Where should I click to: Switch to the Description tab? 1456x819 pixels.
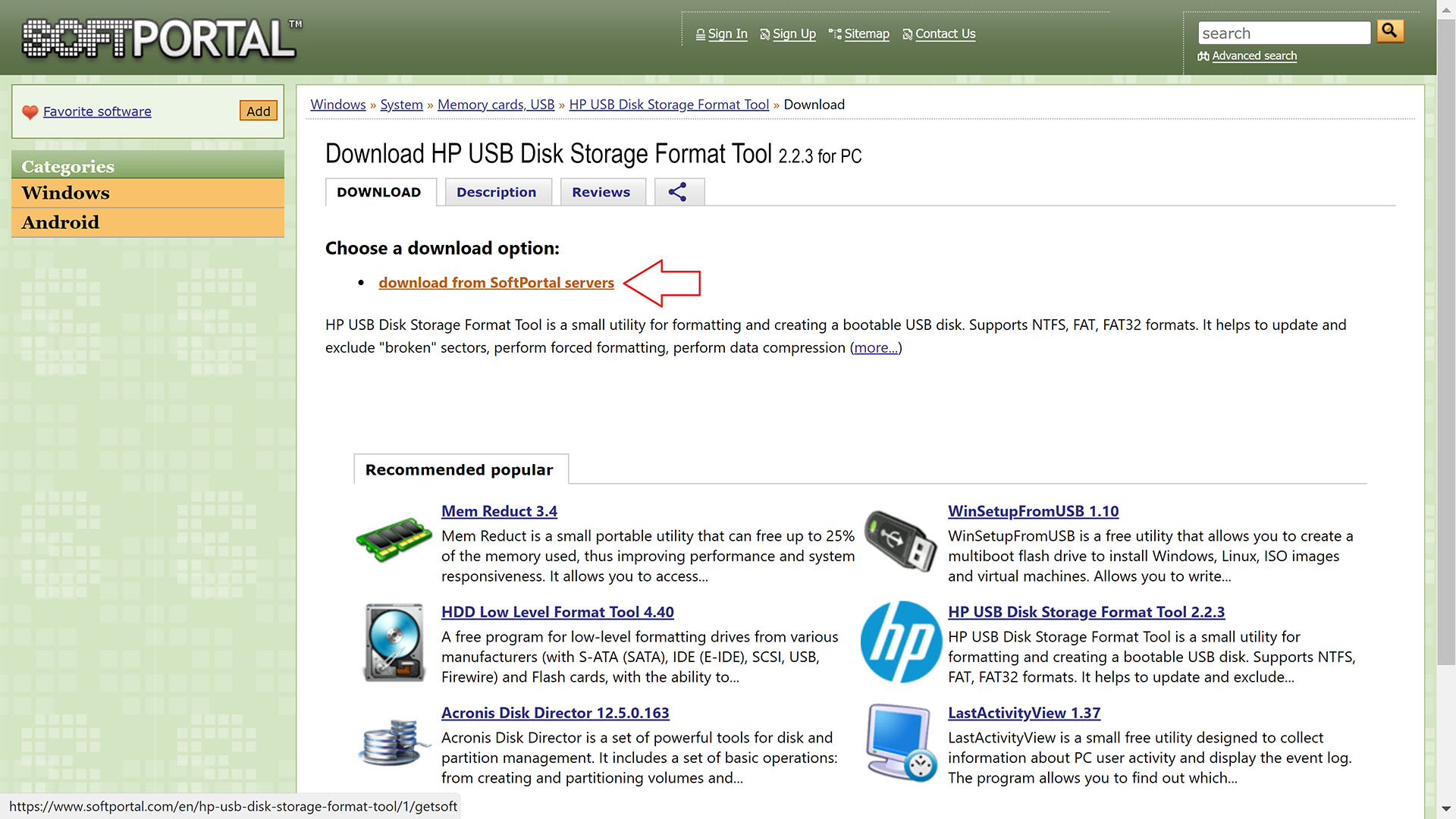pyautogui.click(x=497, y=192)
